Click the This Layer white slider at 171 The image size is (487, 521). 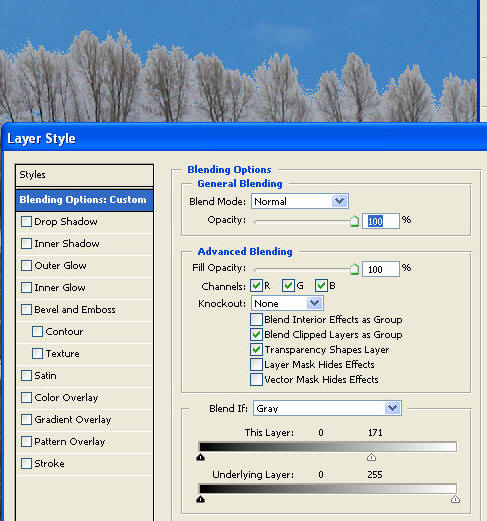[x=371, y=457]
